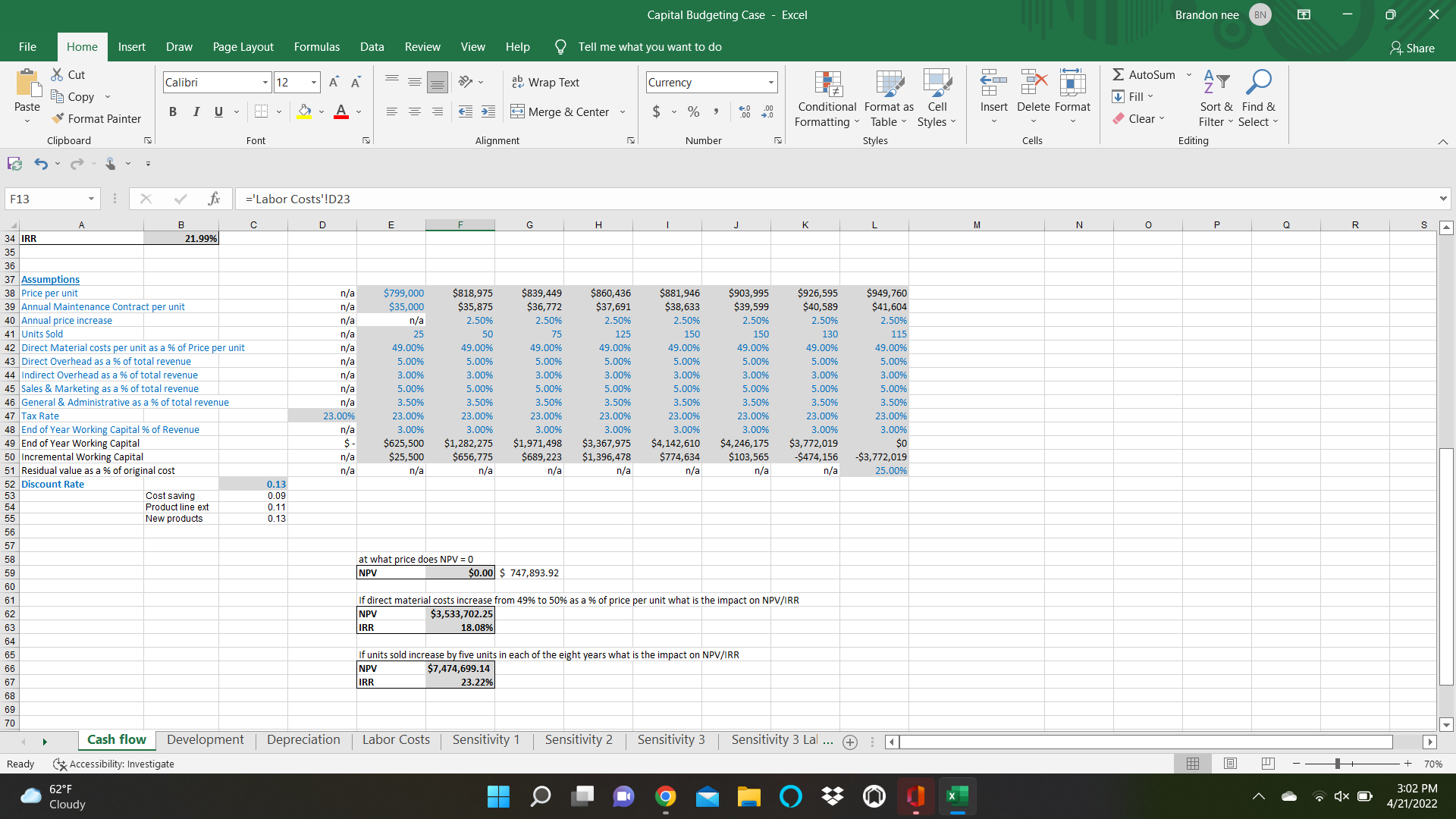
Task: Click the Wrap Text icon
Action: point(545,82)
